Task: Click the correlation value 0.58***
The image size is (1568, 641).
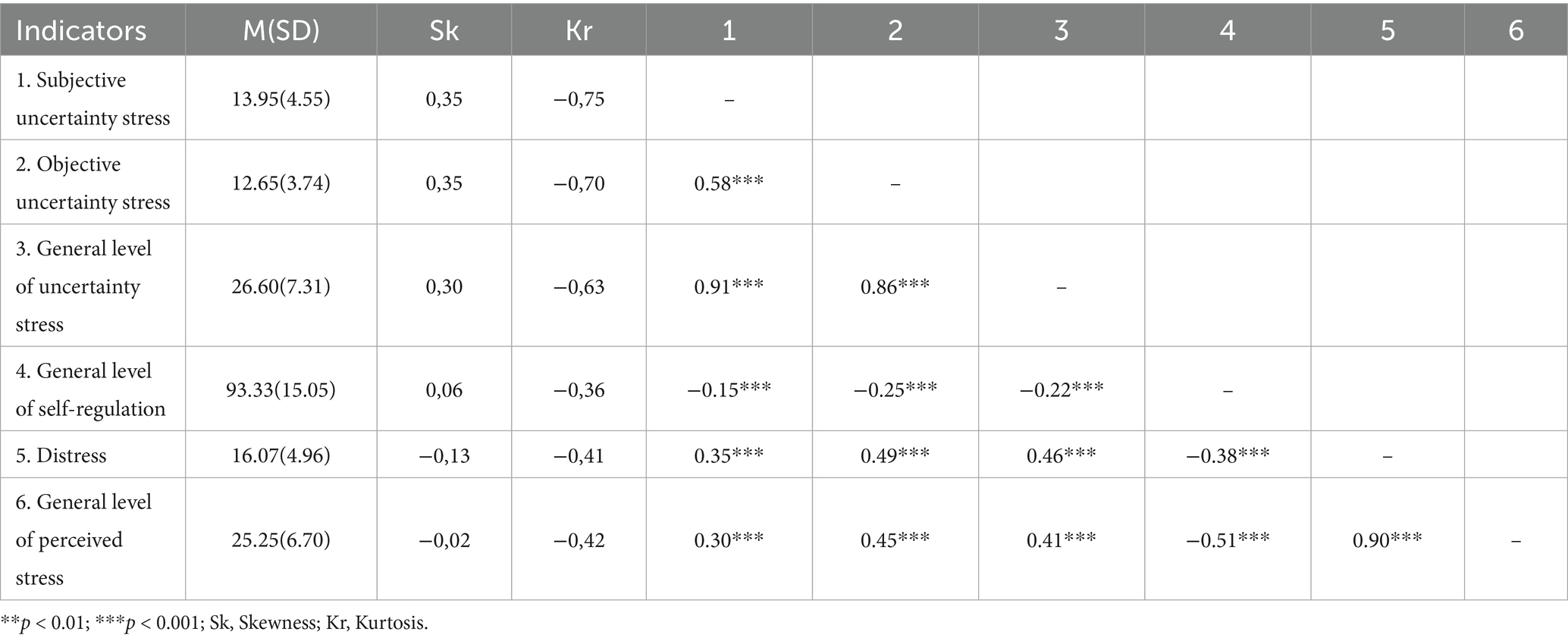Action: coord(729,183)
